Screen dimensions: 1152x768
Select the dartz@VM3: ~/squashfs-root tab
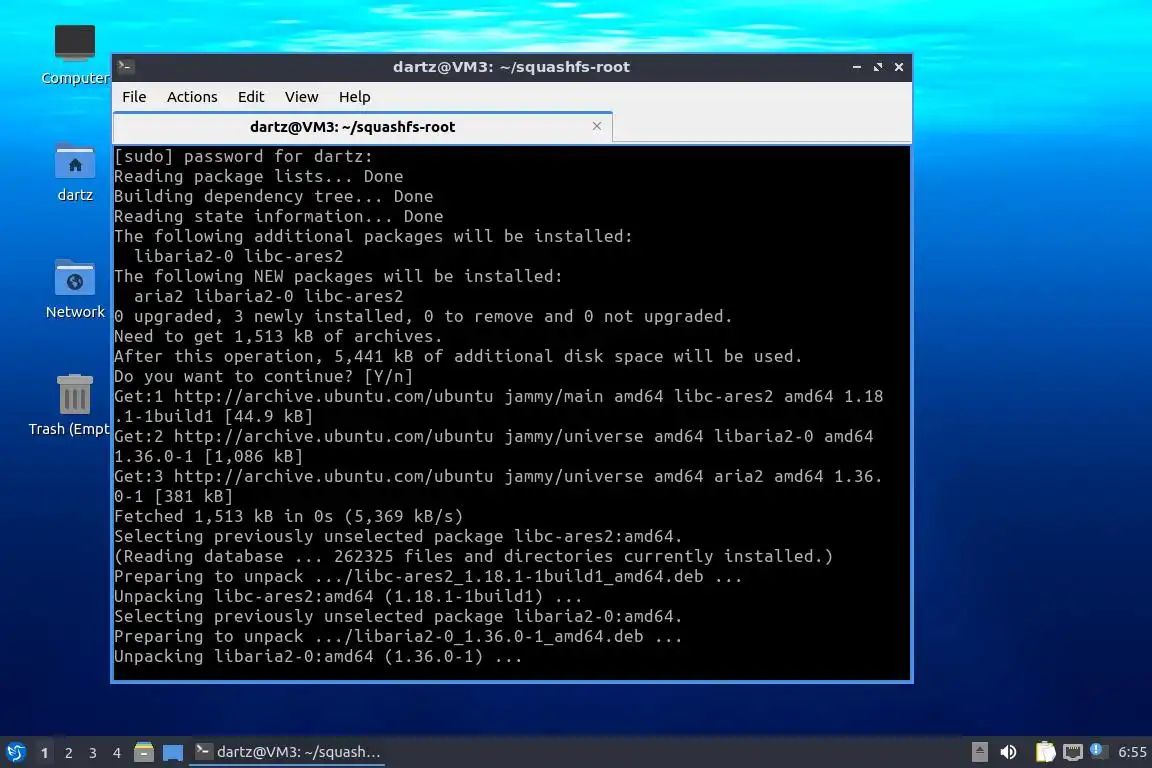point(363,127)
